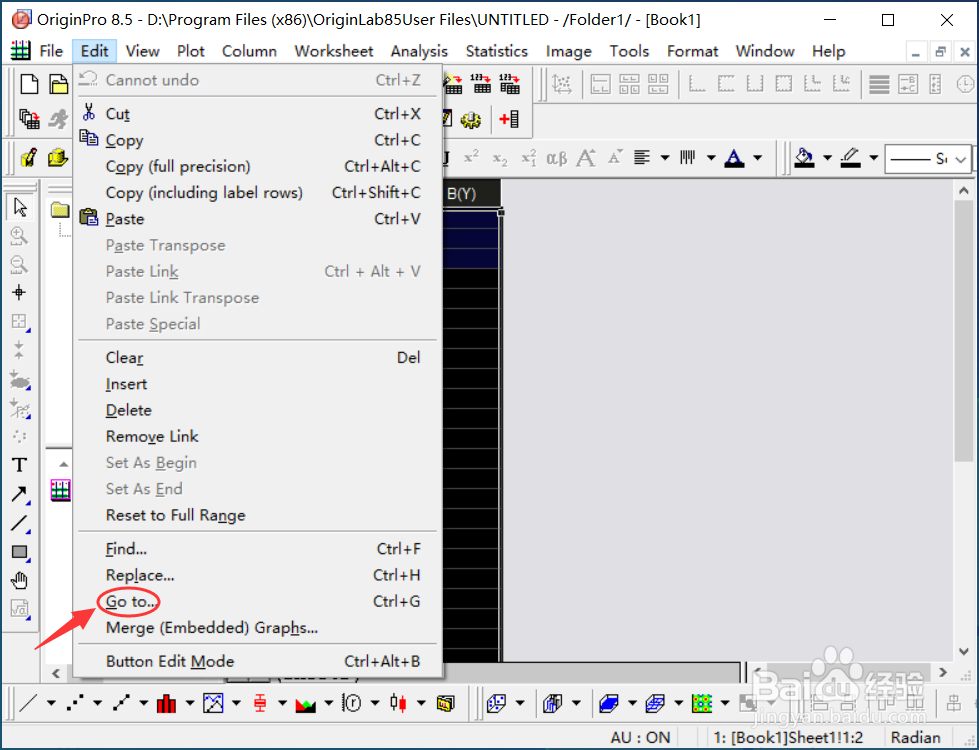Open the font color dropdown arrow
979x750 pixels.
757,158
